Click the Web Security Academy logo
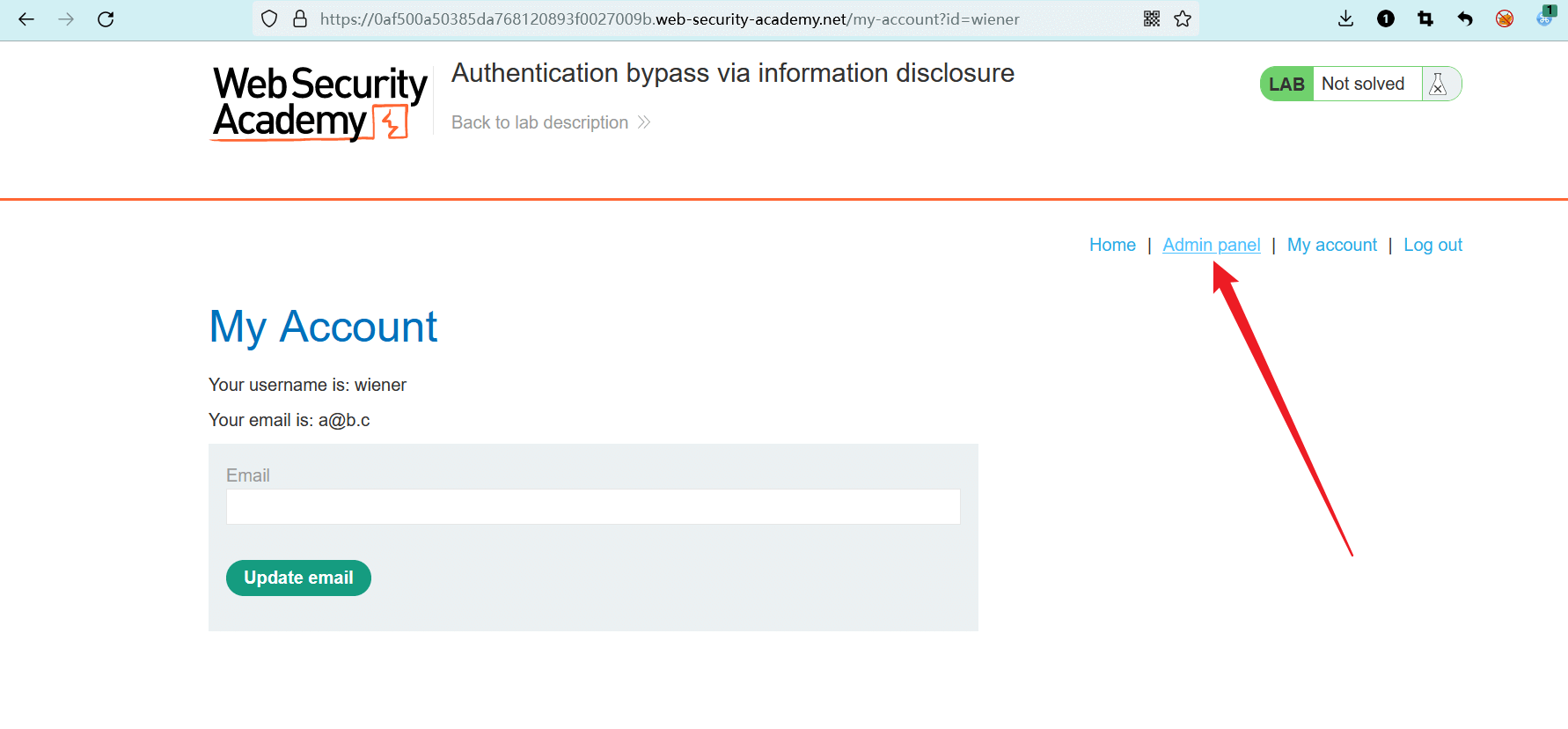Image resolution: width=1568 pixels, height=729 pixels. (x=319, y=103)
